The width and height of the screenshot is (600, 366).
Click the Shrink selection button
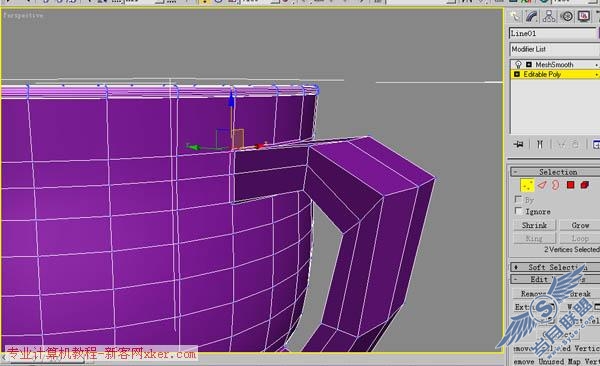[535, 225]
